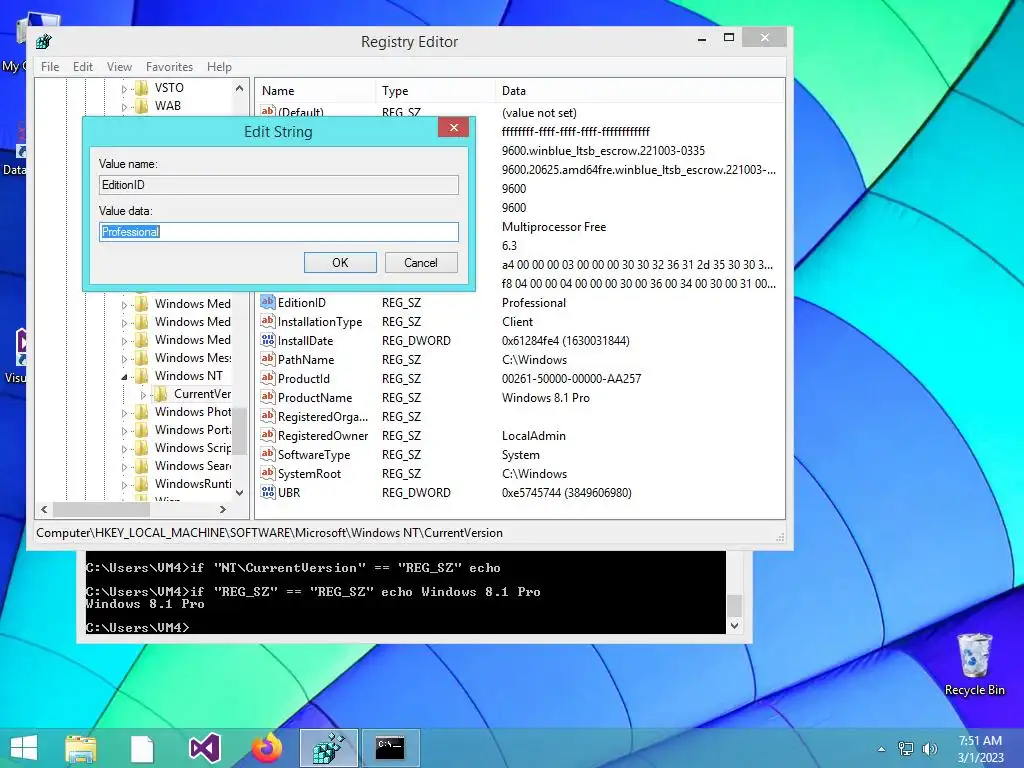Screen dimensions: 1024x768
Task: Click the CurrentVer folder icon
Action: (161, 394)
